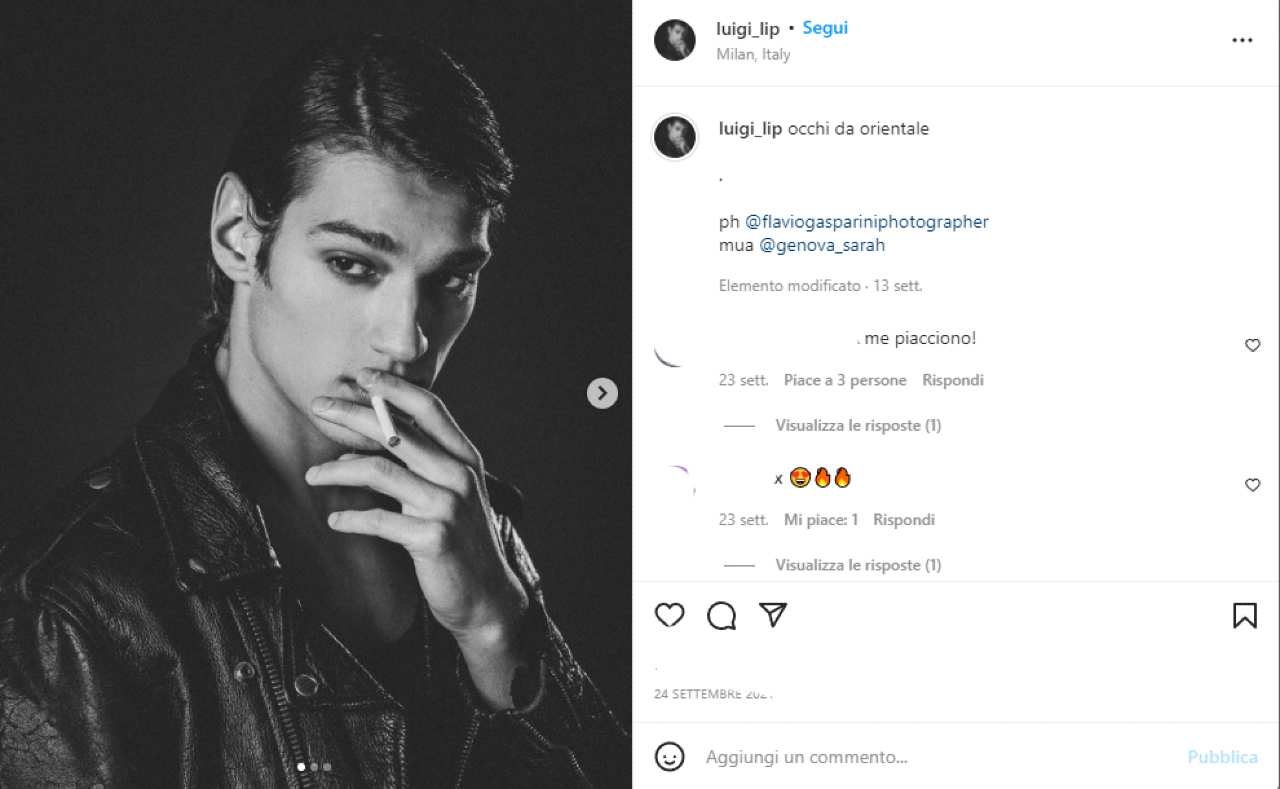
Task: Save post with bookmark icon
Action: tap(1244, 615)
